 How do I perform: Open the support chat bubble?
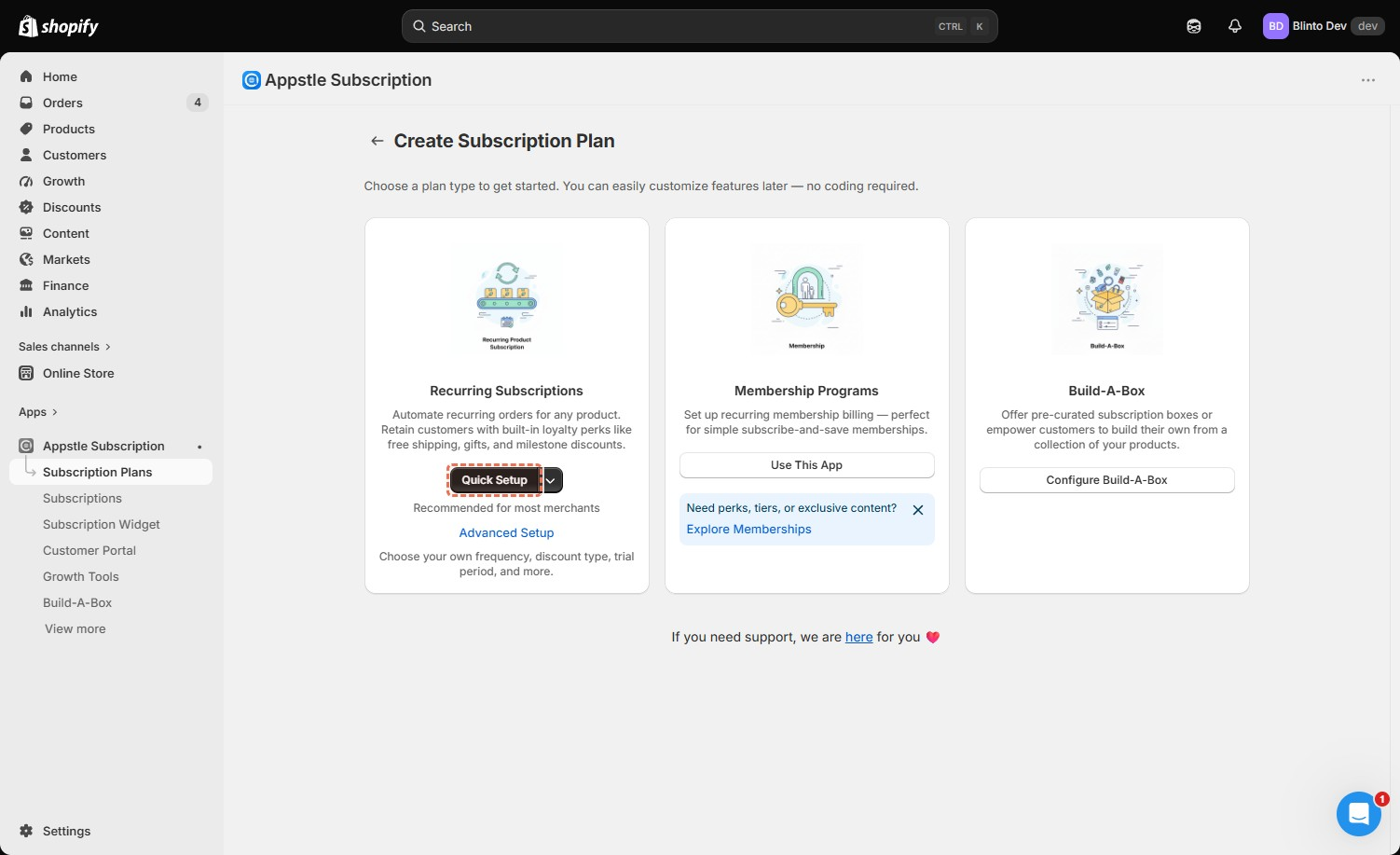coord(1359,814)
